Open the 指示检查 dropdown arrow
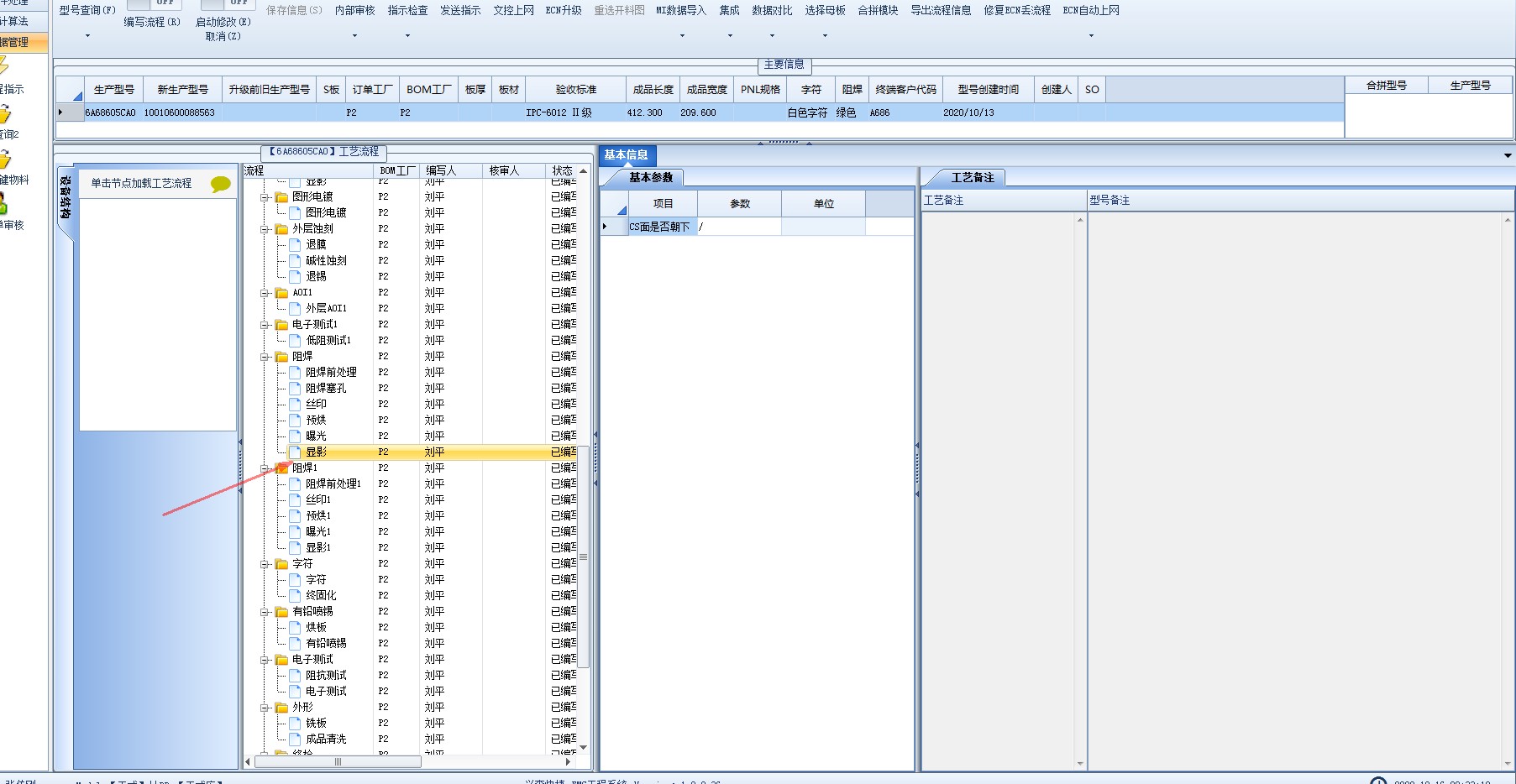This screenshot has width=1516, height=784. tap(407, 36)
